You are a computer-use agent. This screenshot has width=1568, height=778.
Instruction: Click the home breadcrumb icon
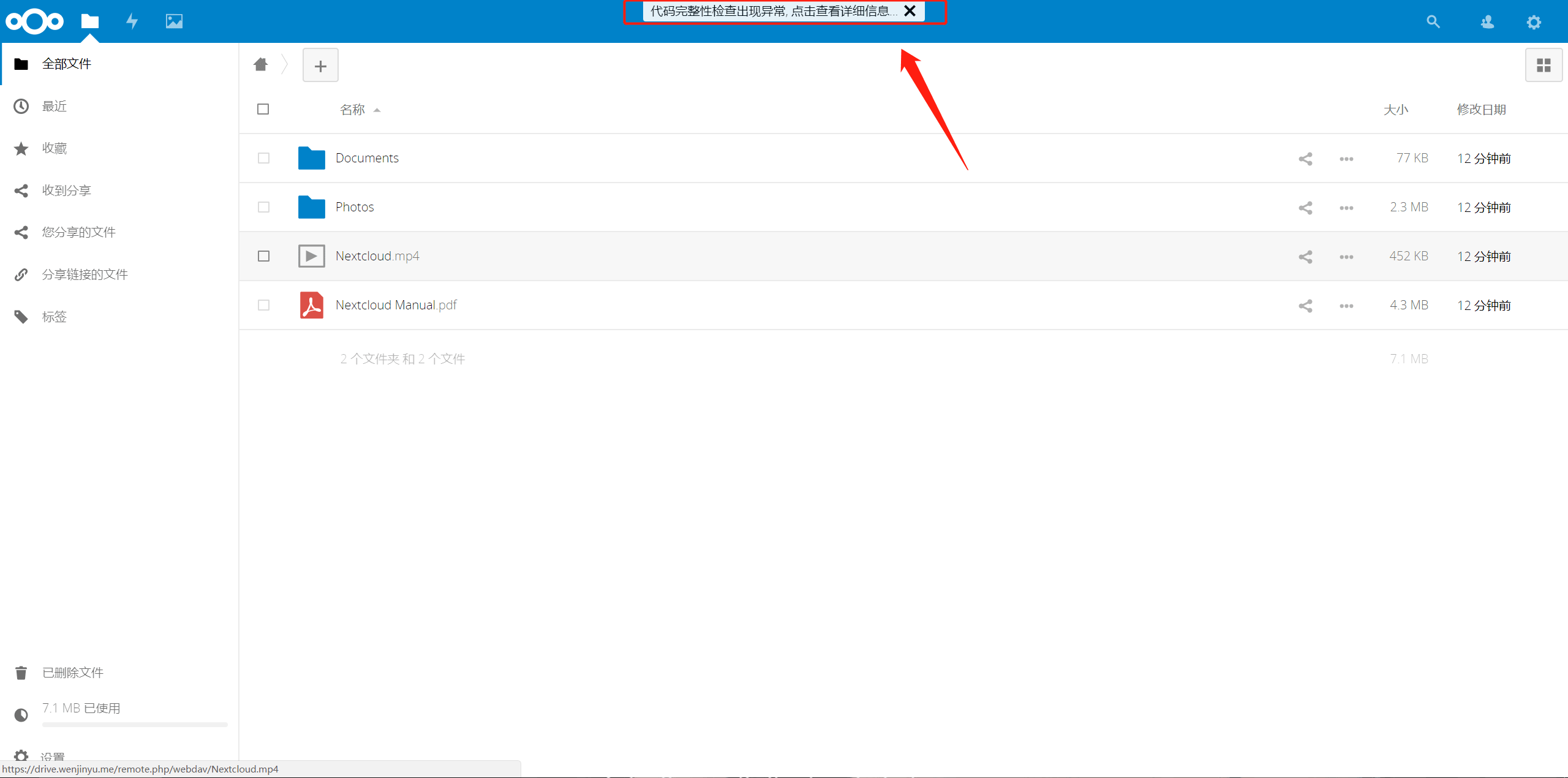click(261, 64)
